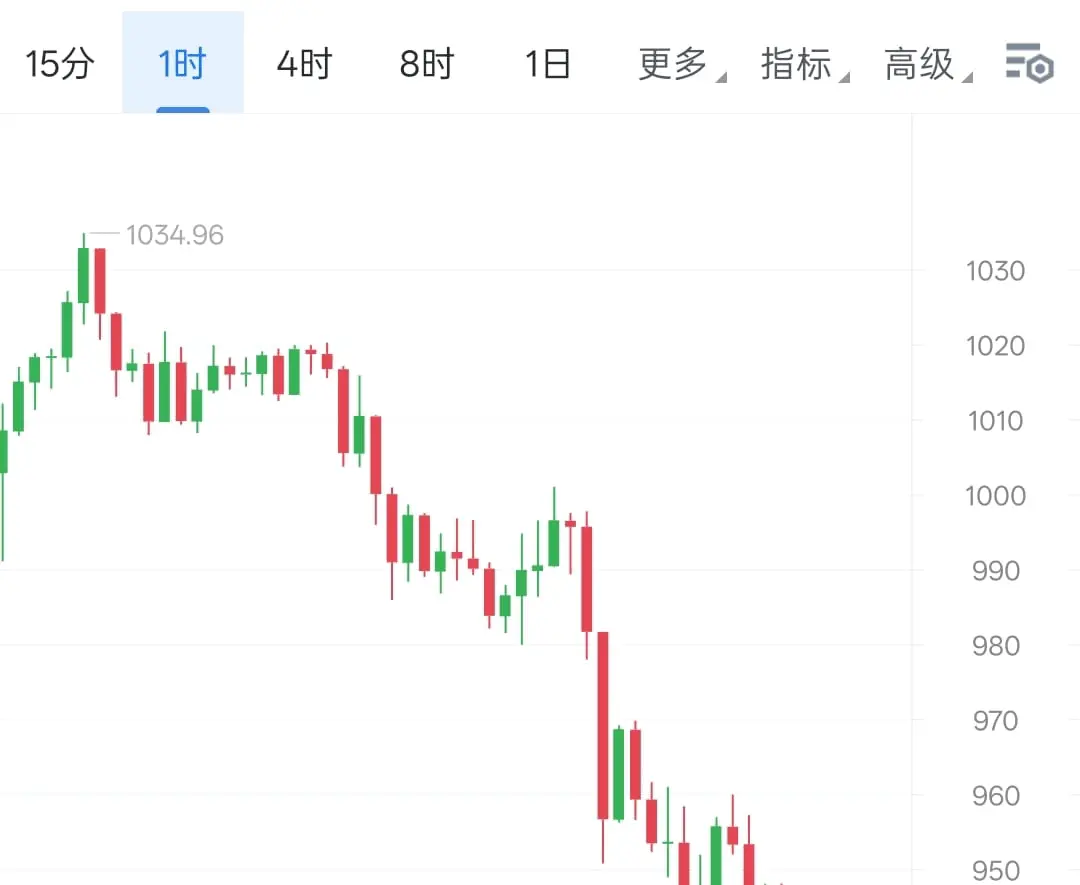The height and width of the screenshot is (885, 1080).
Task: Choose the 8时 timeframe
Action: (427, 64)
